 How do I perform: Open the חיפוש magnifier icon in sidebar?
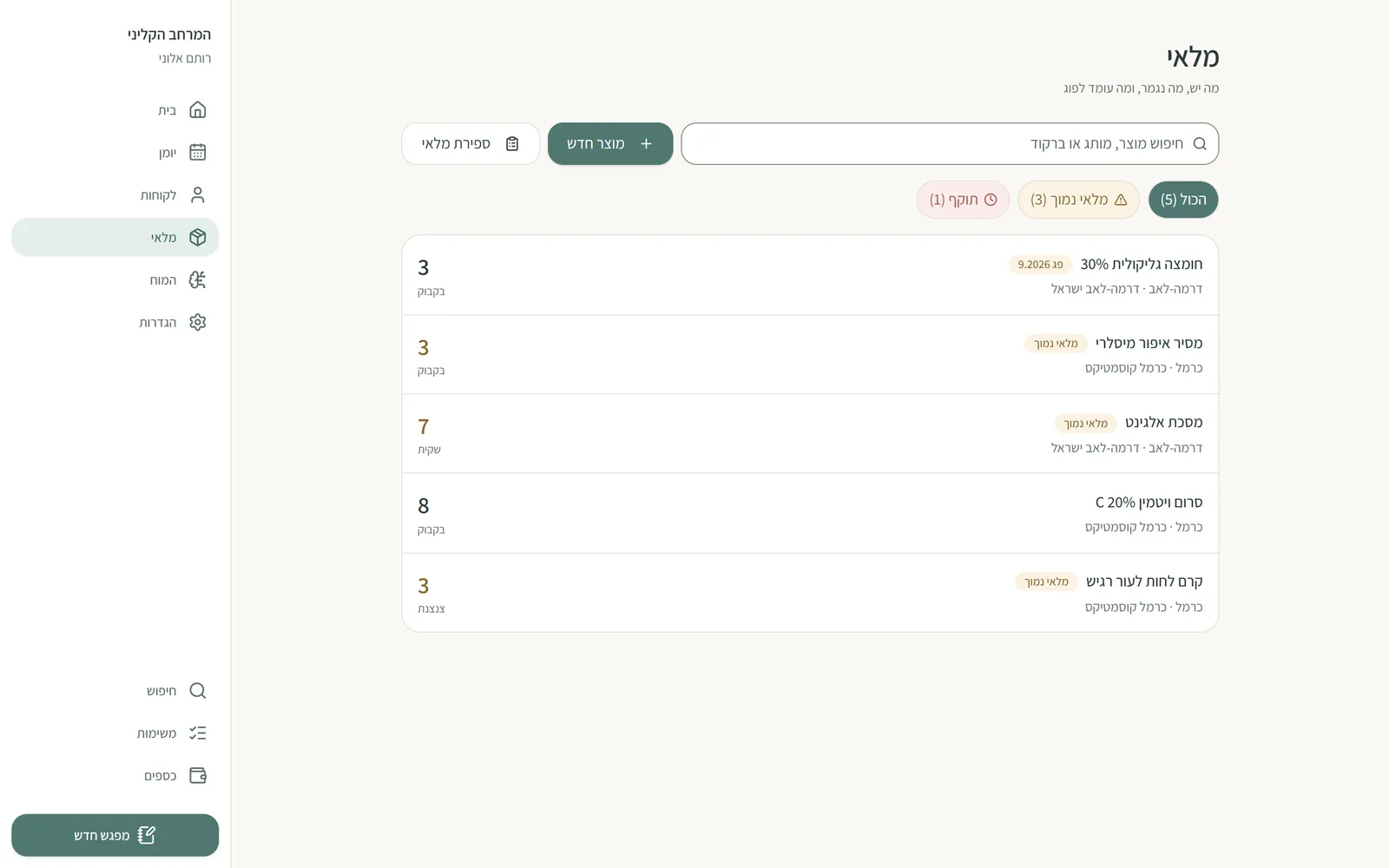click(198, 691)
